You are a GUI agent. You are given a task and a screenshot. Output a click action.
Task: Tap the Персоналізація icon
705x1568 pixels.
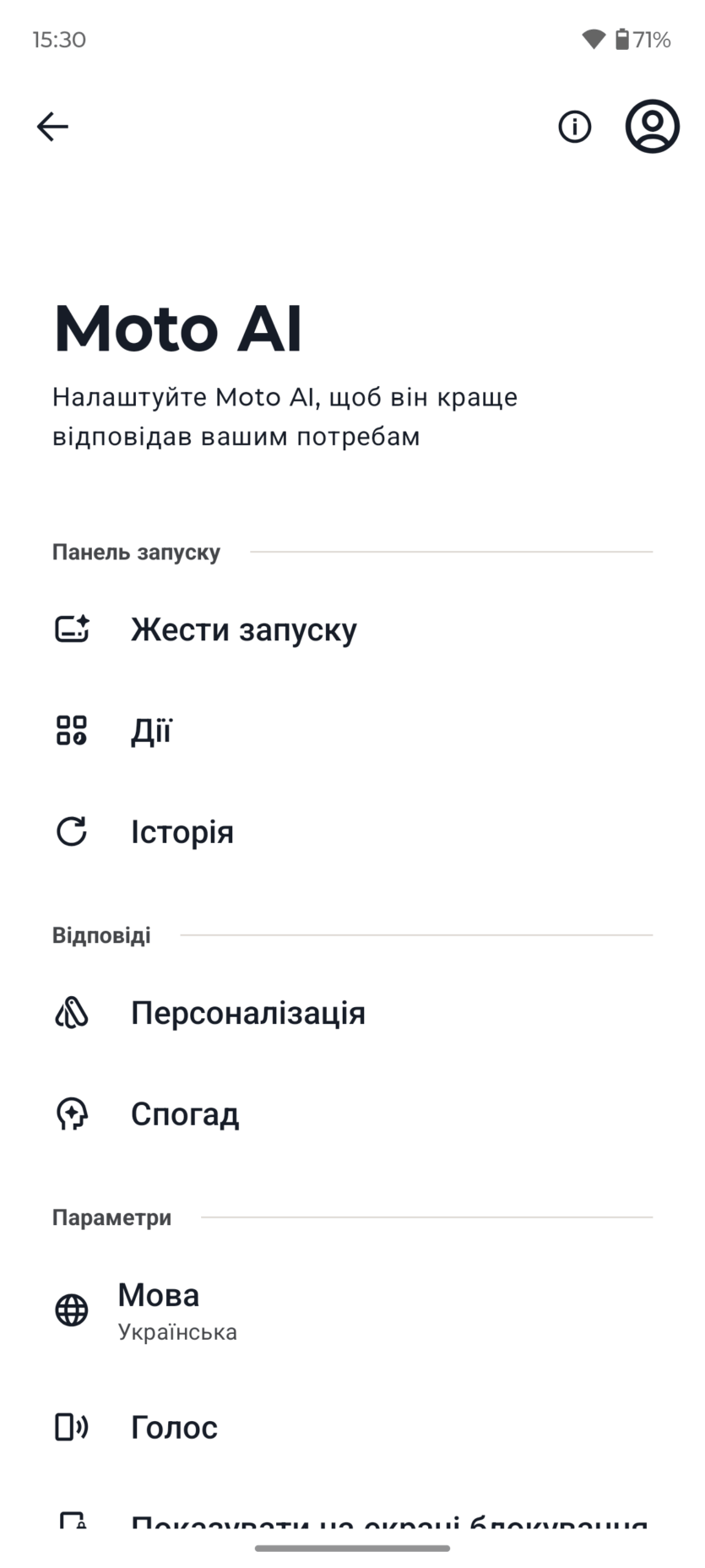tap(72, 1012)
